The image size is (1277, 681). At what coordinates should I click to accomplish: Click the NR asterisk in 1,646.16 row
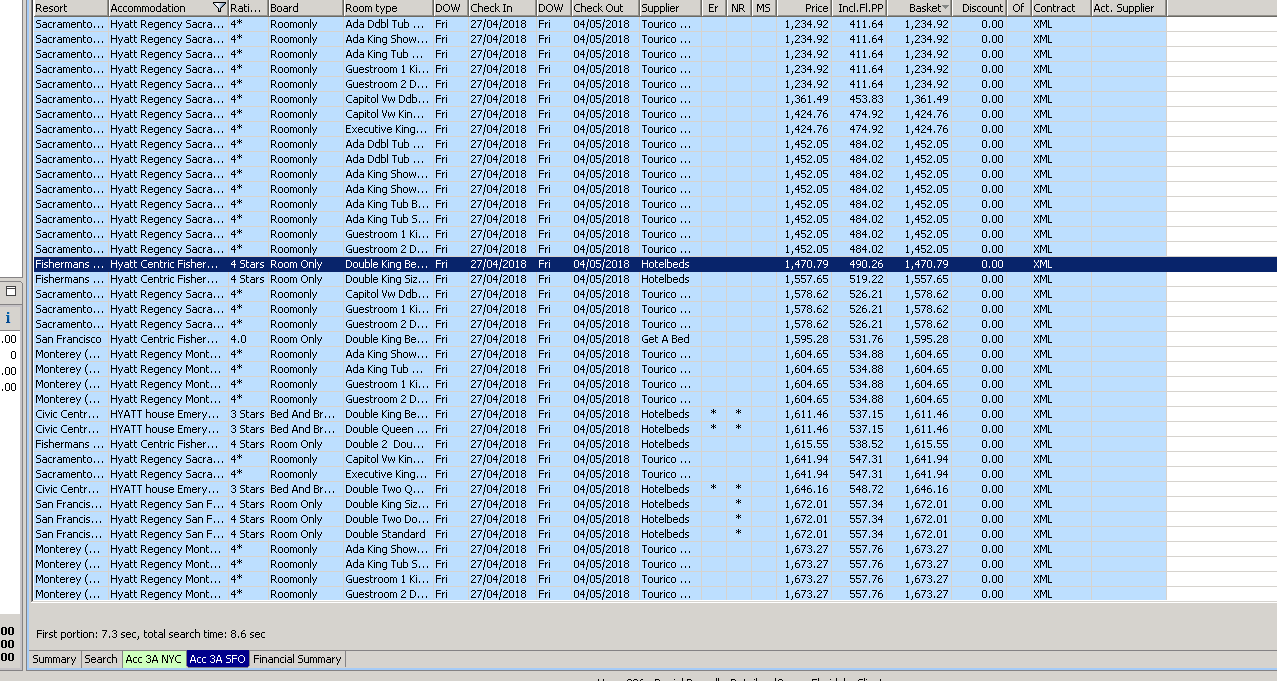738,489
